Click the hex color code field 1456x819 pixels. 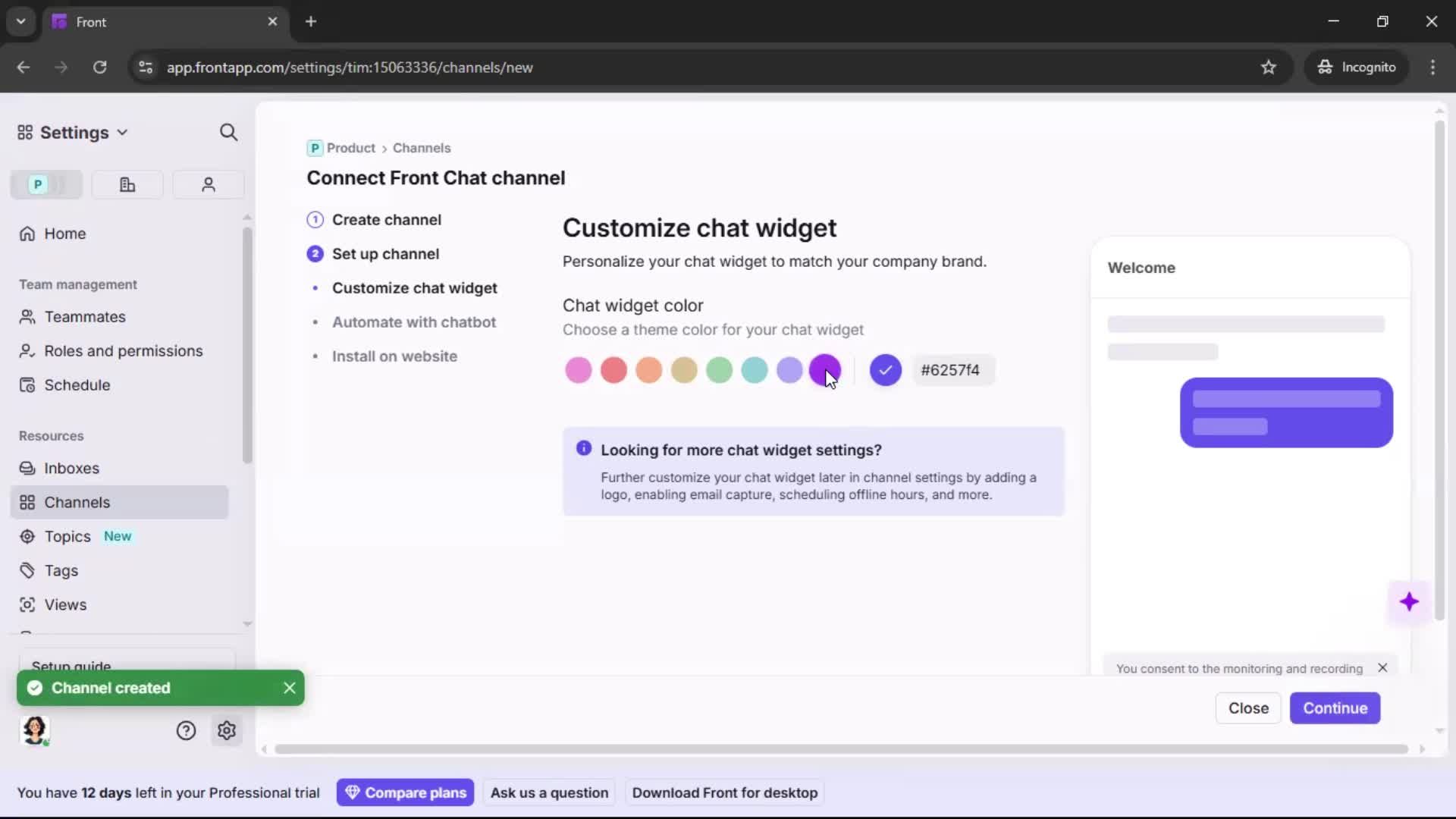point(951,370)
